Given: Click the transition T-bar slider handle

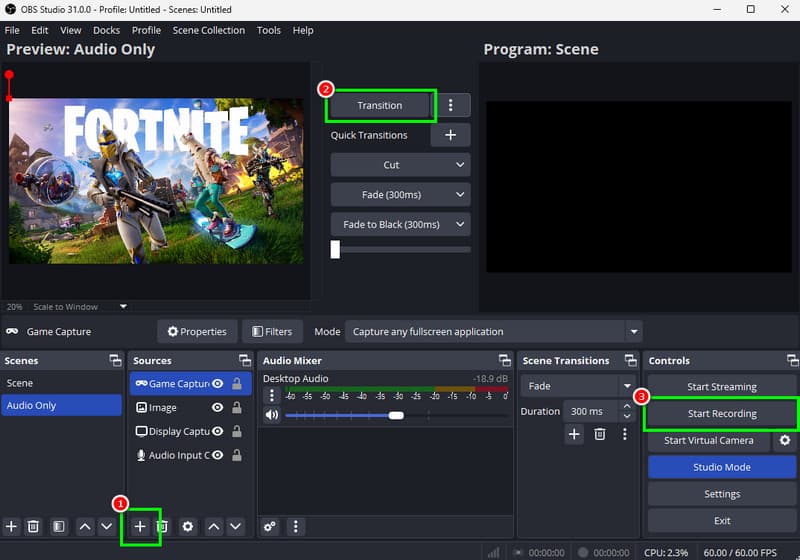Looking at the screenshot, I should pos(335,249).
